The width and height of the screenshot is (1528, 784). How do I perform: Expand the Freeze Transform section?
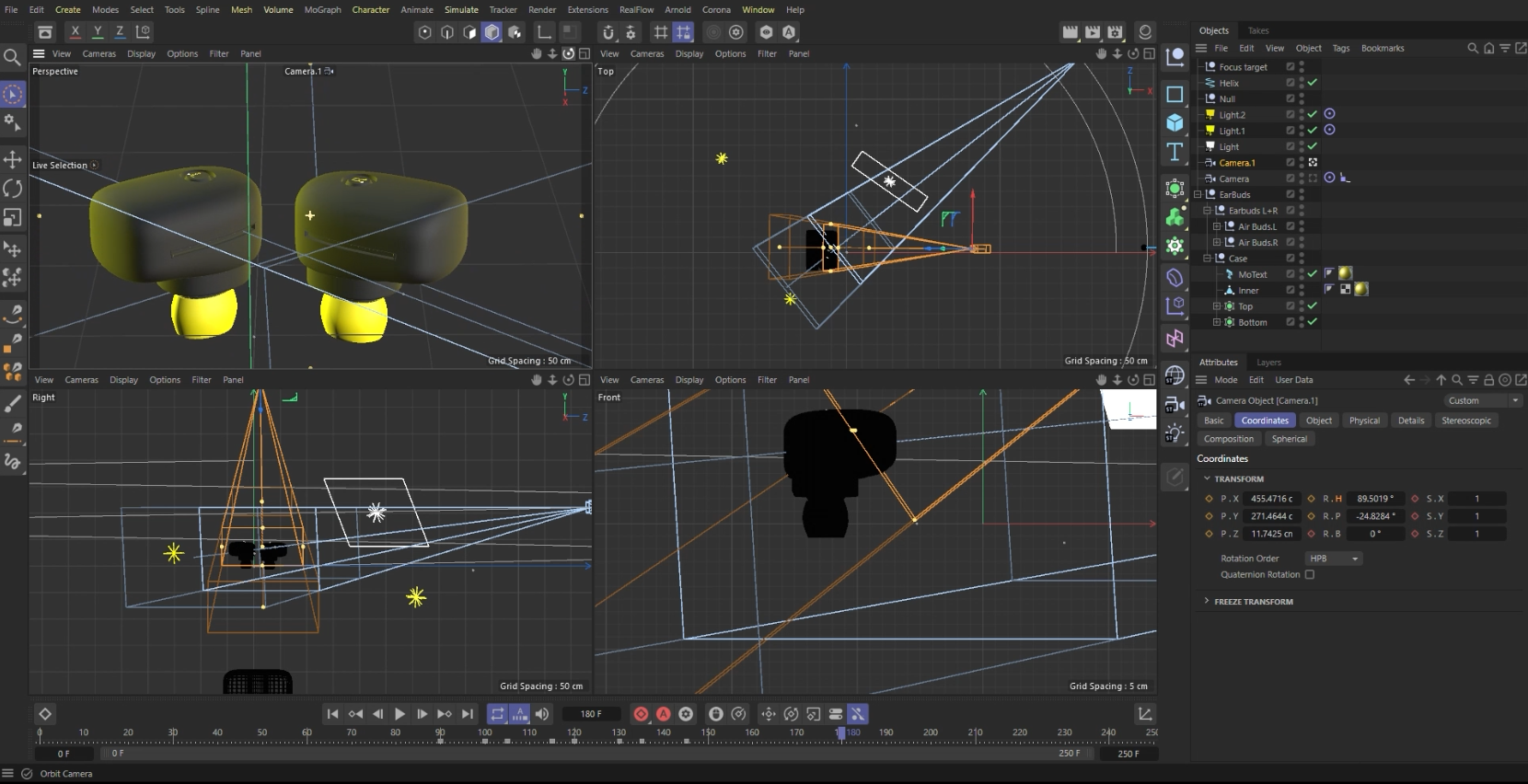pyautogui.click(x=1207, y=601)
